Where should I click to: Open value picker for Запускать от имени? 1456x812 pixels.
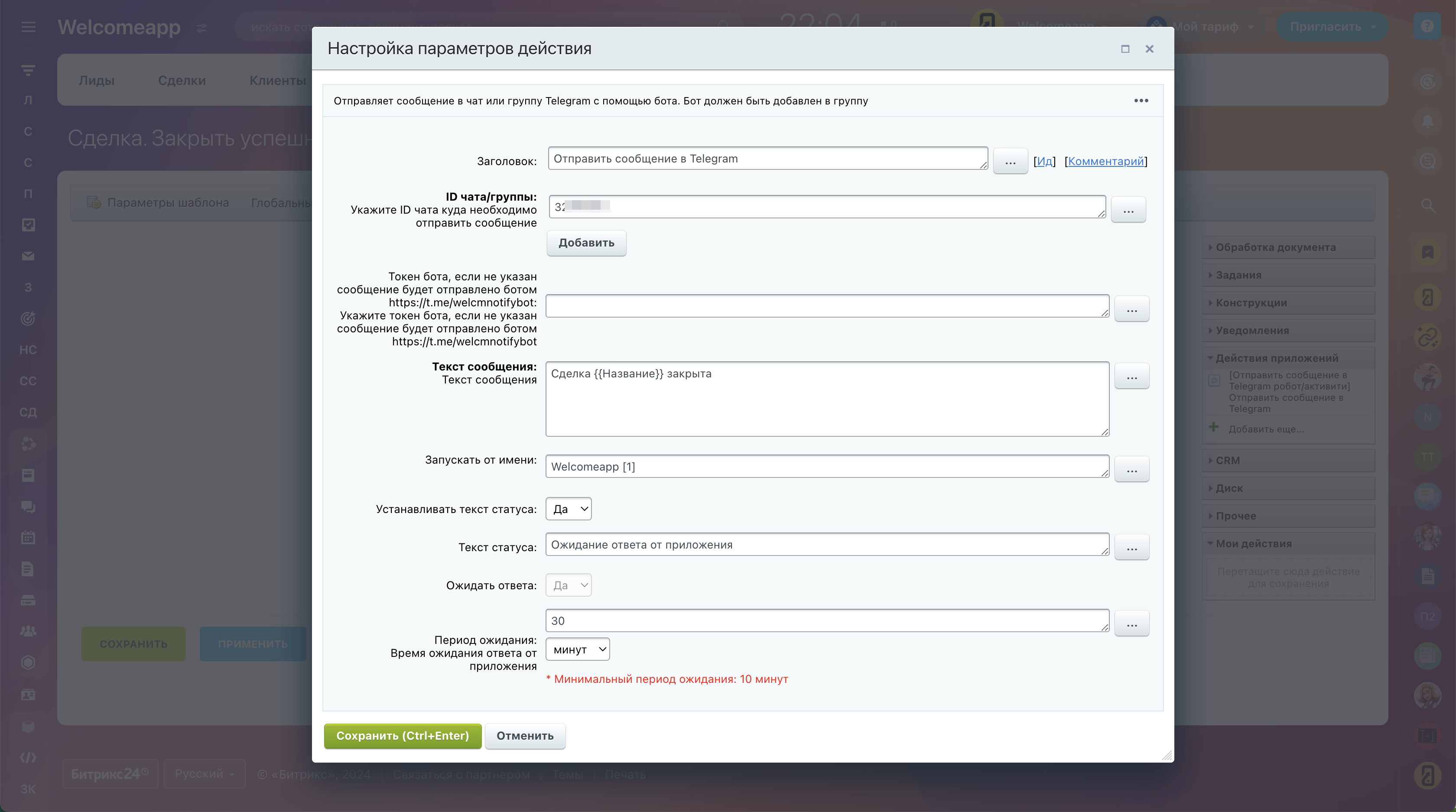click(1131, 470)
